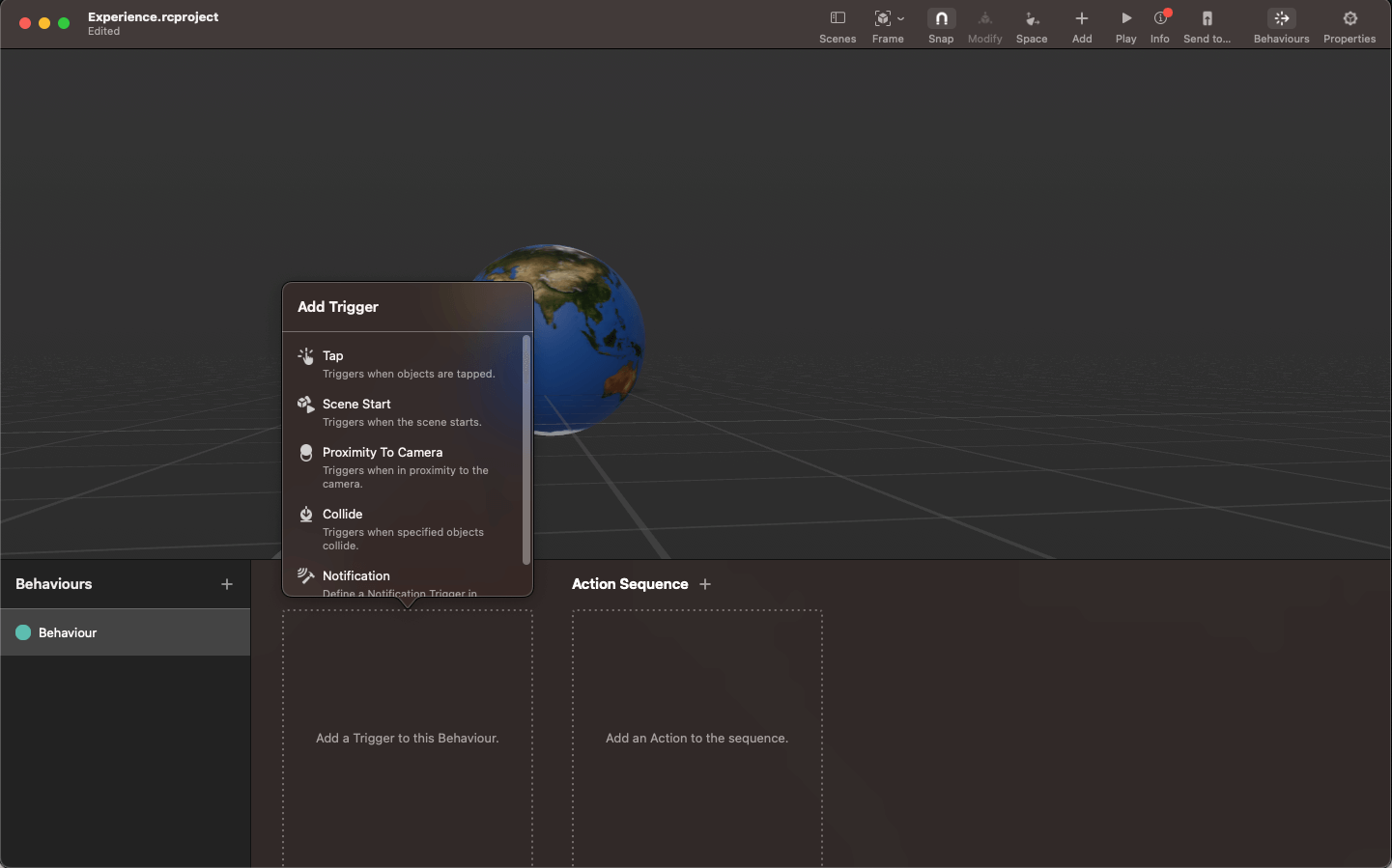This screenshot has height=868, width=1392.
Task: Click the Add a Trigger placeholder box
Action: click(408, 739)
